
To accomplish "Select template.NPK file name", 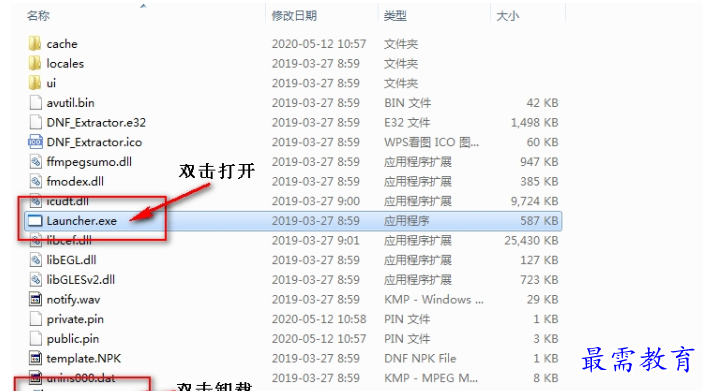I will pyautogui.click(x=84, y=359).
